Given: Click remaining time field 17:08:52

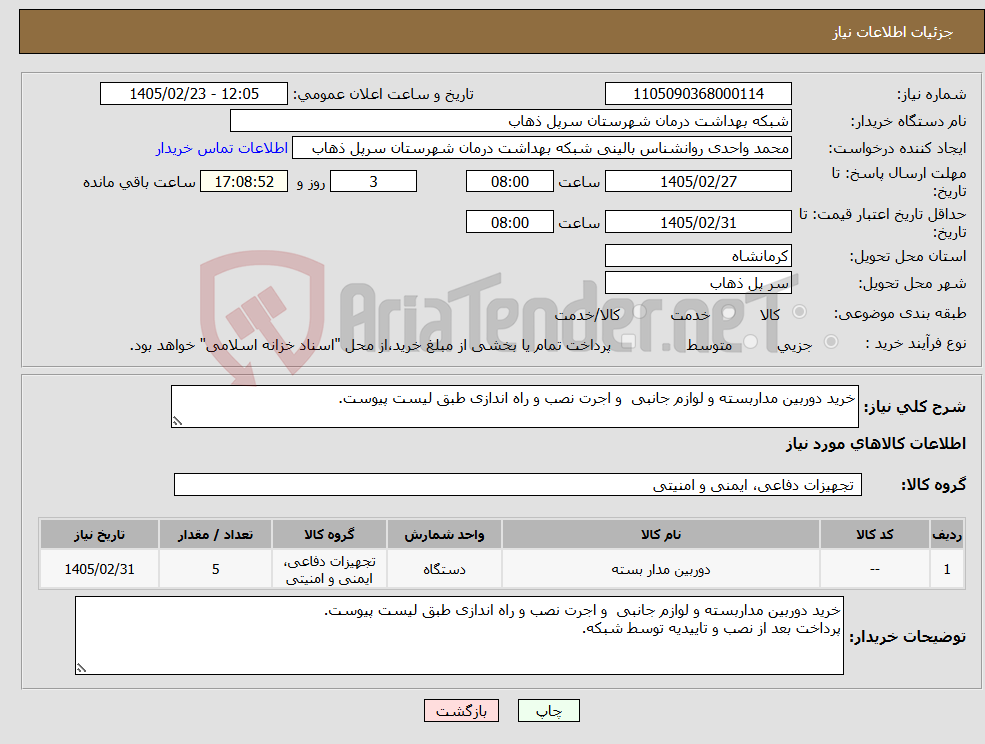Looking at the screenshot, I should tap(244, 182).
